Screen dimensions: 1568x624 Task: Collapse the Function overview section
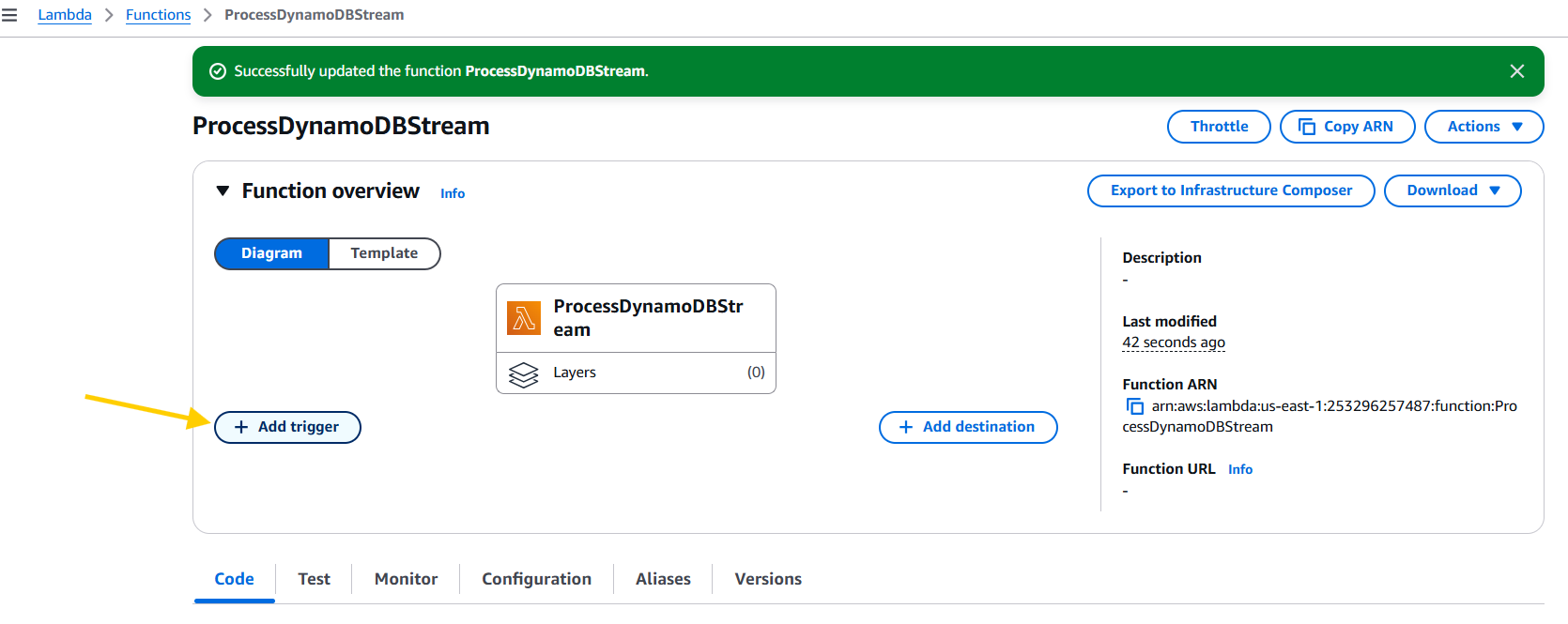coord(223,191)
